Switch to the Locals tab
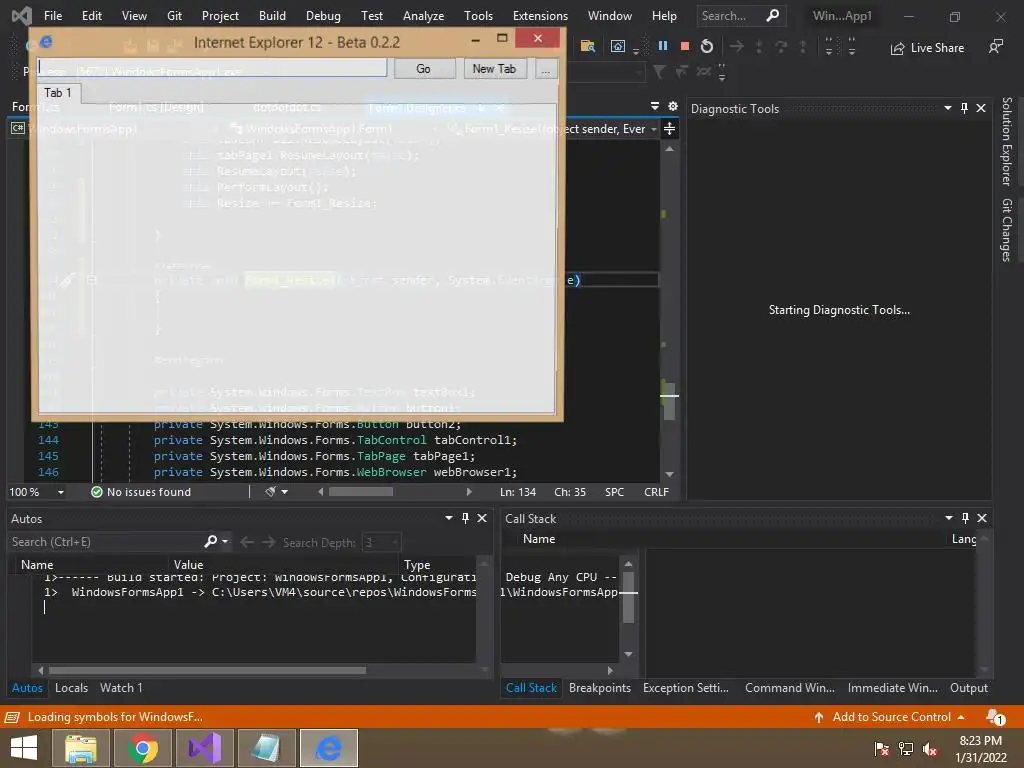This screenshot has height=768, width=1024. pyautogui.click(x=71, y=688)
